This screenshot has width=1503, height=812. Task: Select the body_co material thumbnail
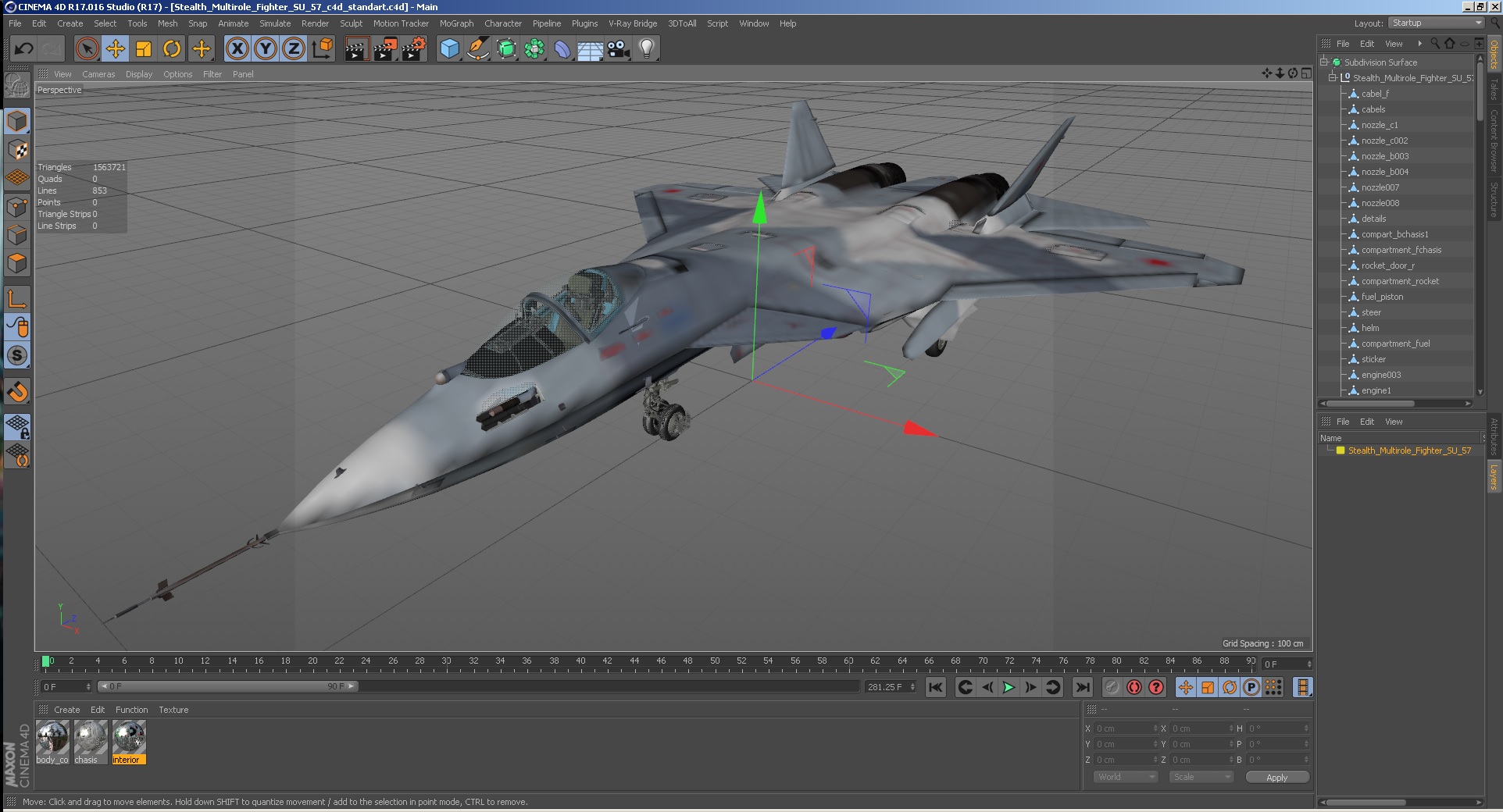click(x=52, y=742)
